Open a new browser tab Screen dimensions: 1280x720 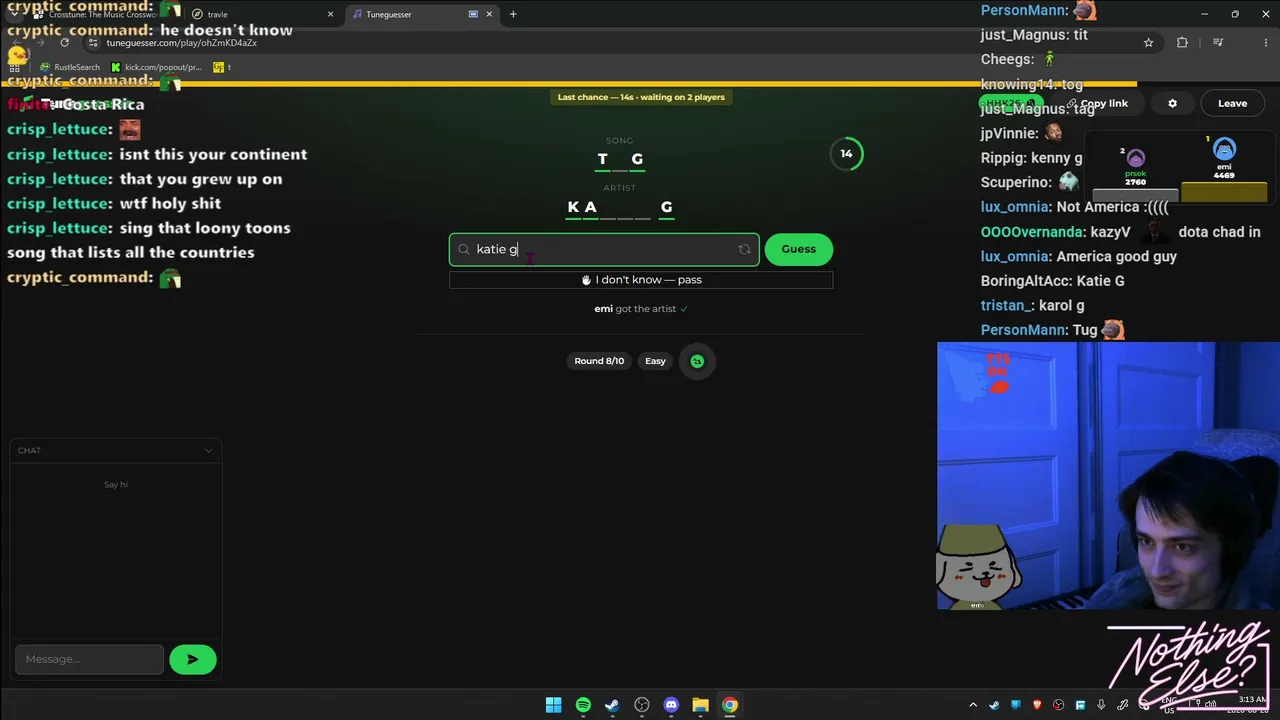513,14
